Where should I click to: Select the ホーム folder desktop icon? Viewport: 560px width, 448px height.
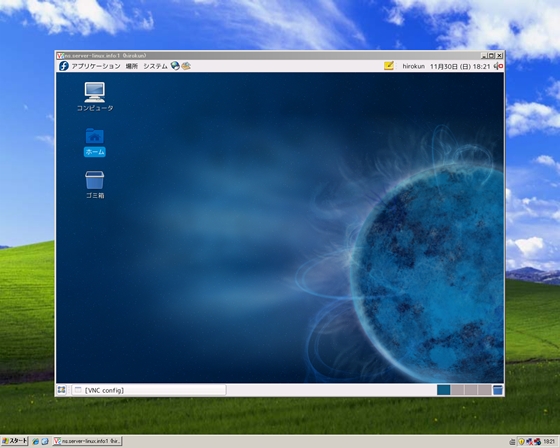tap(95, 142)
